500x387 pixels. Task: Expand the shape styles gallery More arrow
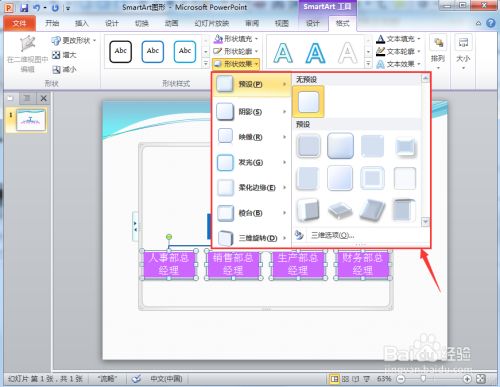coord(206,63)
